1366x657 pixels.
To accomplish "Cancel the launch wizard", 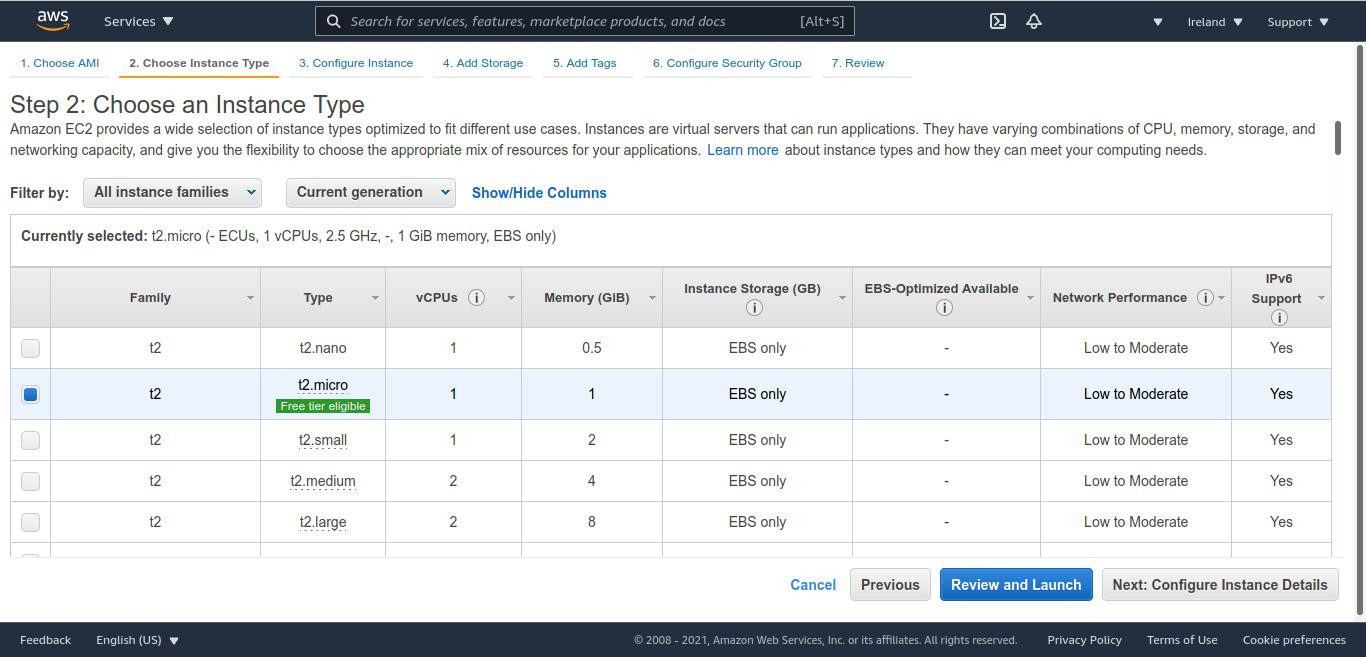I will pyautogui.click(x=813, y=585).
